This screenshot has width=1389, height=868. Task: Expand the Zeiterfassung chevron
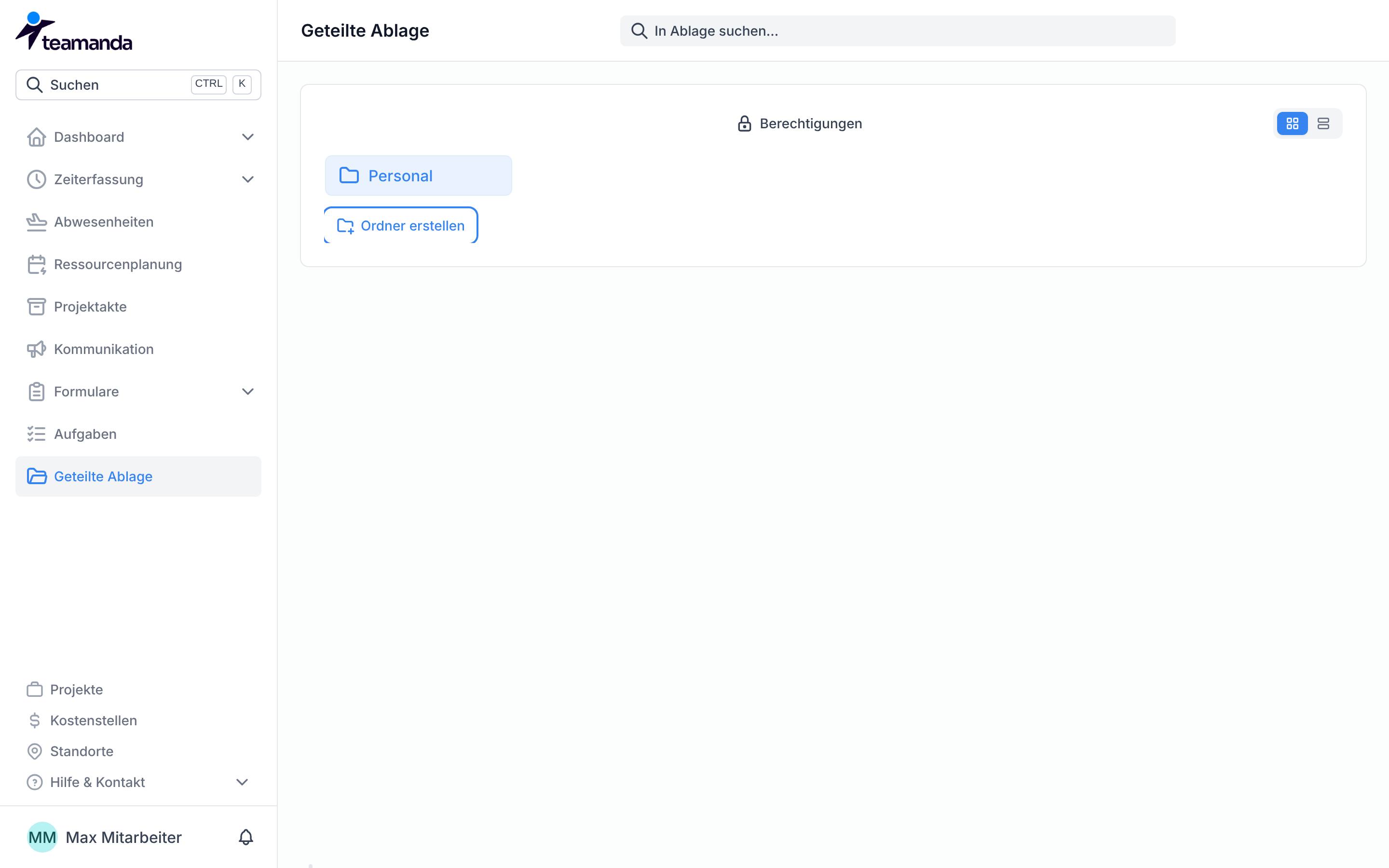(247, 180)
